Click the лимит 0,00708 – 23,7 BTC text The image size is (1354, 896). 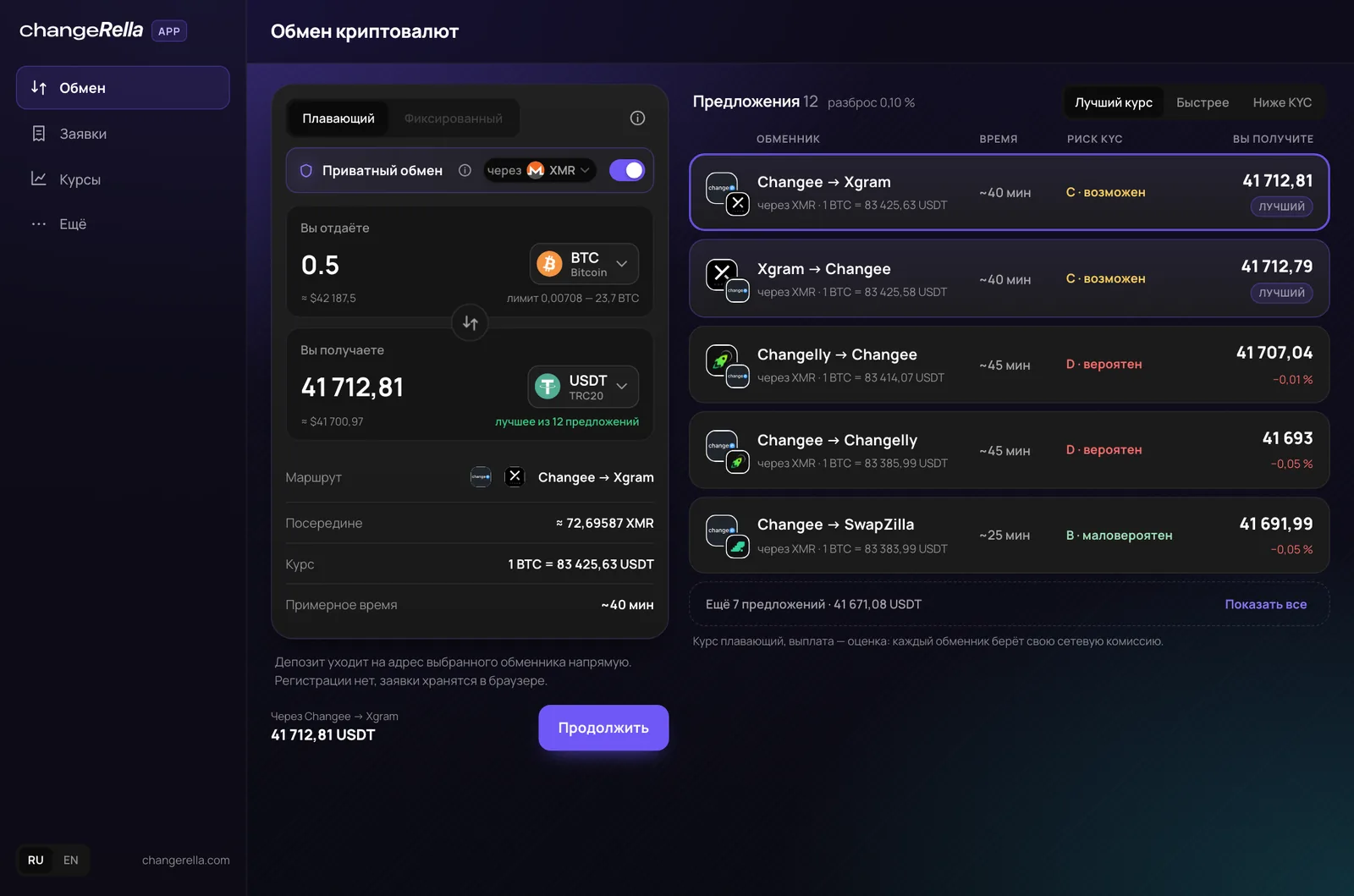[x=573, y=298]
